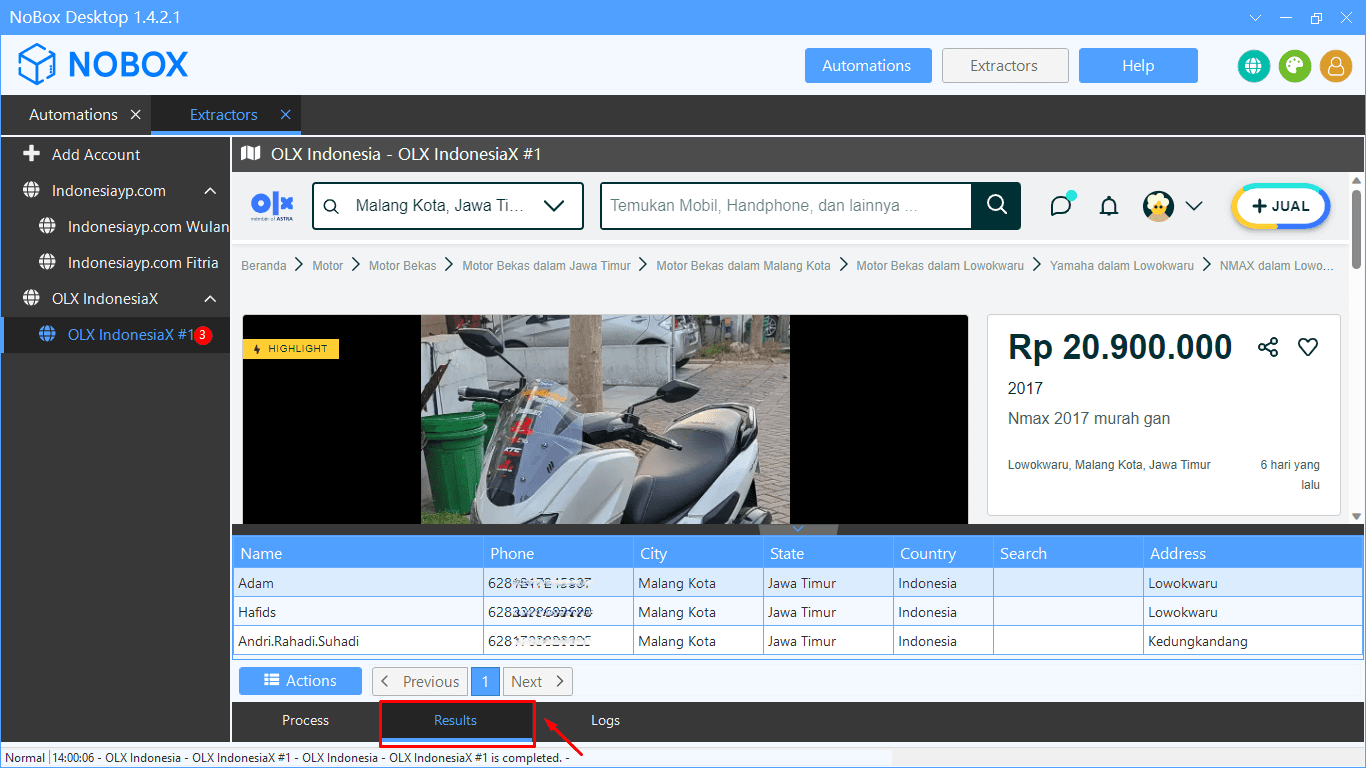The image size is (1366, 768).
Task: Open the OLX notifications bell
Action: tap(1108, 205)
